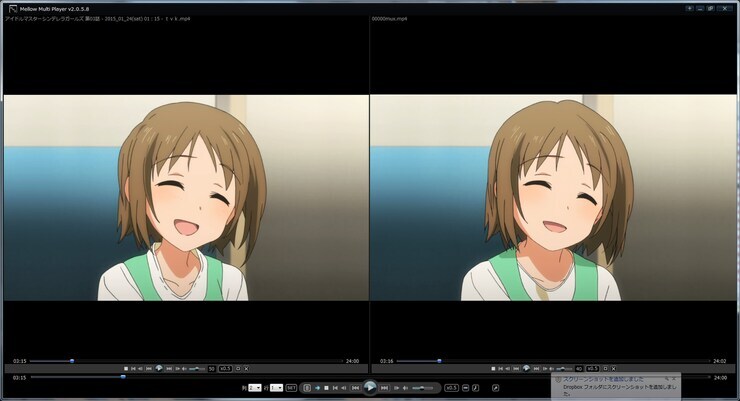
Task: Step back one frame in master controls
Action: (x=344, y=388)
